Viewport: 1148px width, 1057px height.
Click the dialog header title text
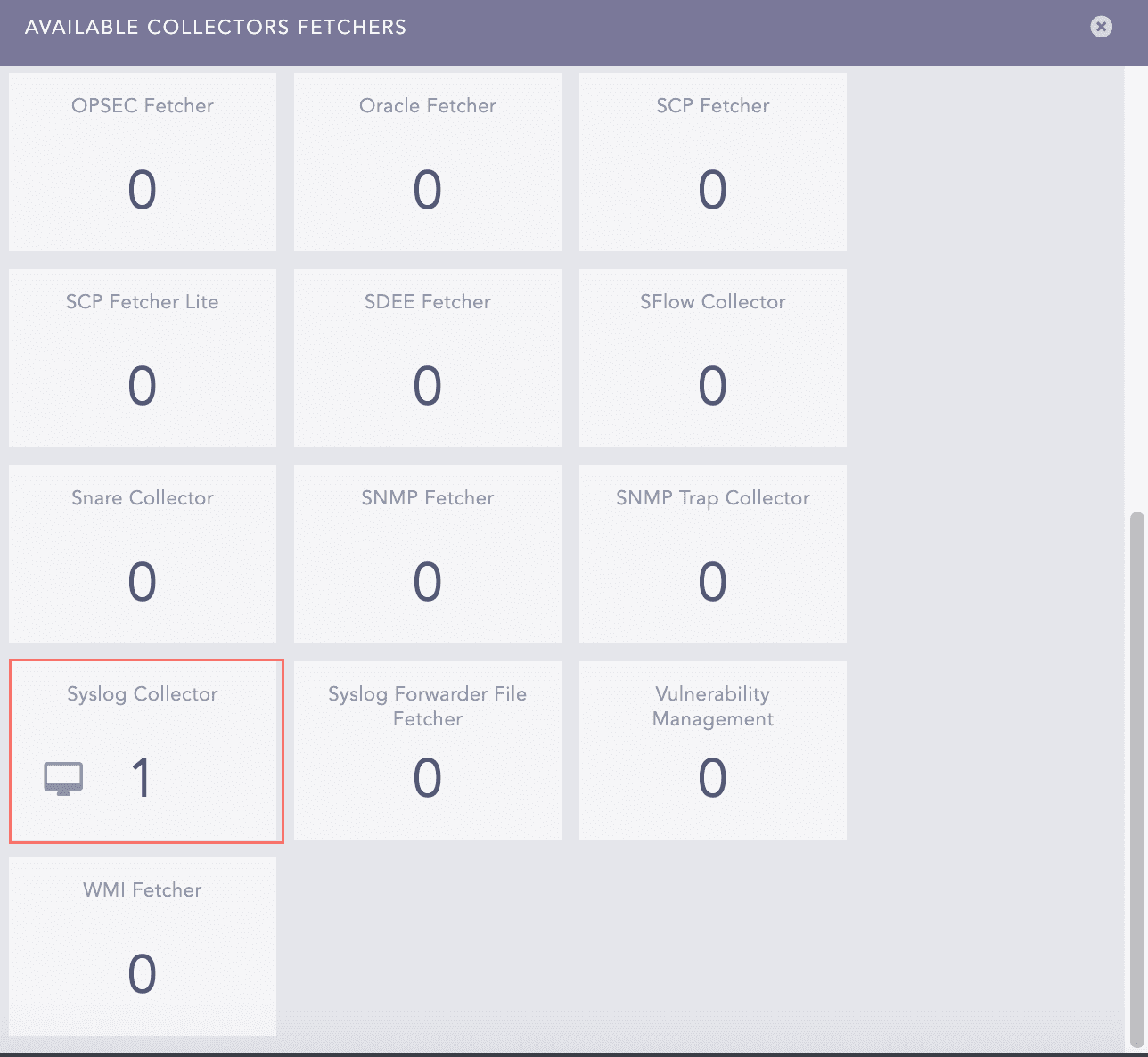pyautogui.click(x=216, y=28)
